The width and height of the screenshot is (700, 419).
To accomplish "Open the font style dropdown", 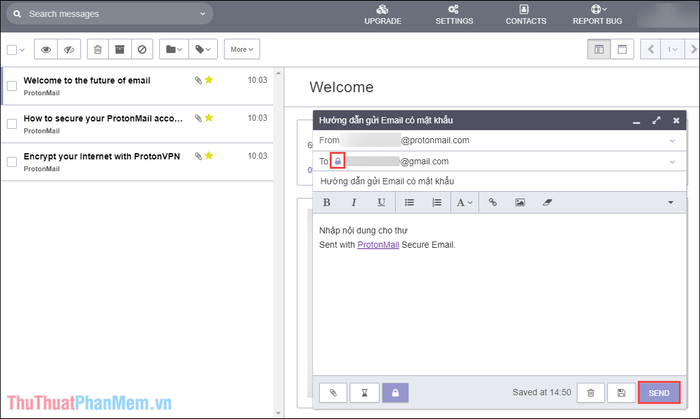I will point(464,203).
